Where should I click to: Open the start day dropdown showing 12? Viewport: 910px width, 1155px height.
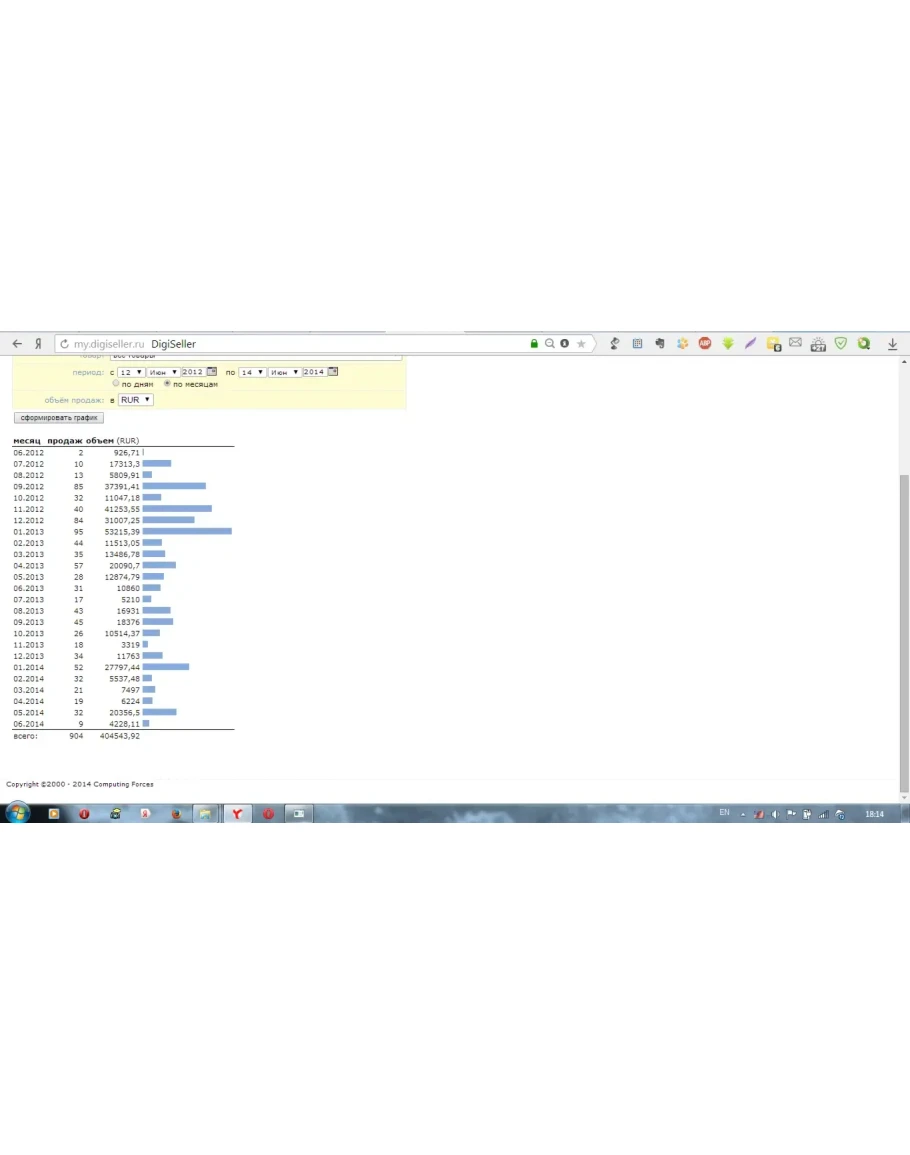coord(131,372)
